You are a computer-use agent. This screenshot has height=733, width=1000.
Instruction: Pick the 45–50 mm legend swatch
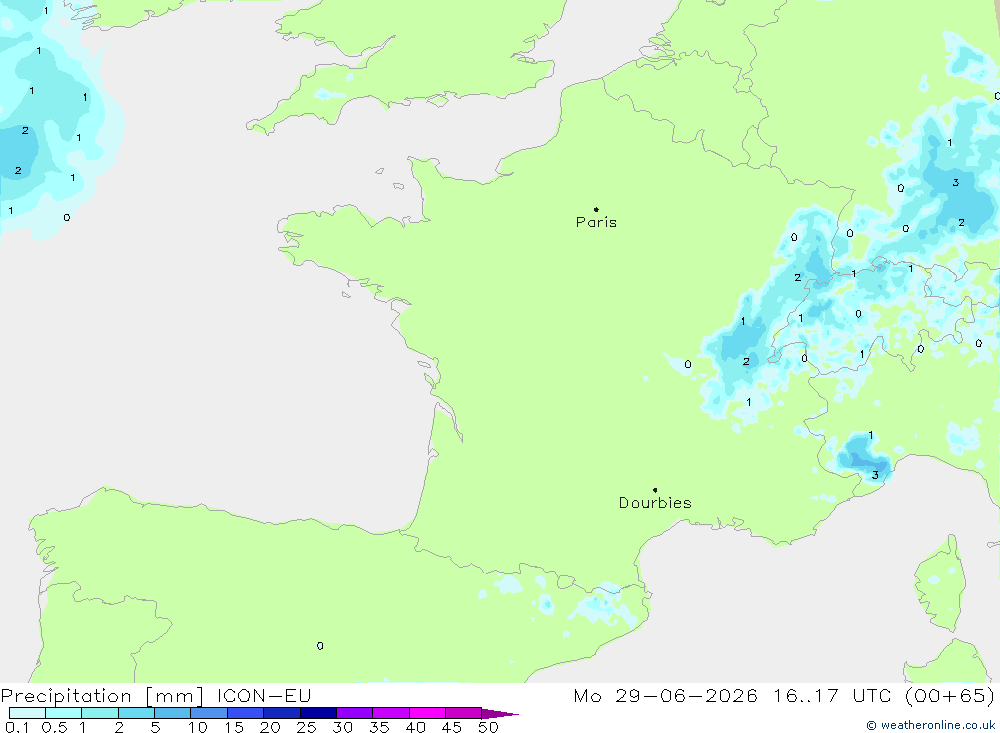click(464, 713)
